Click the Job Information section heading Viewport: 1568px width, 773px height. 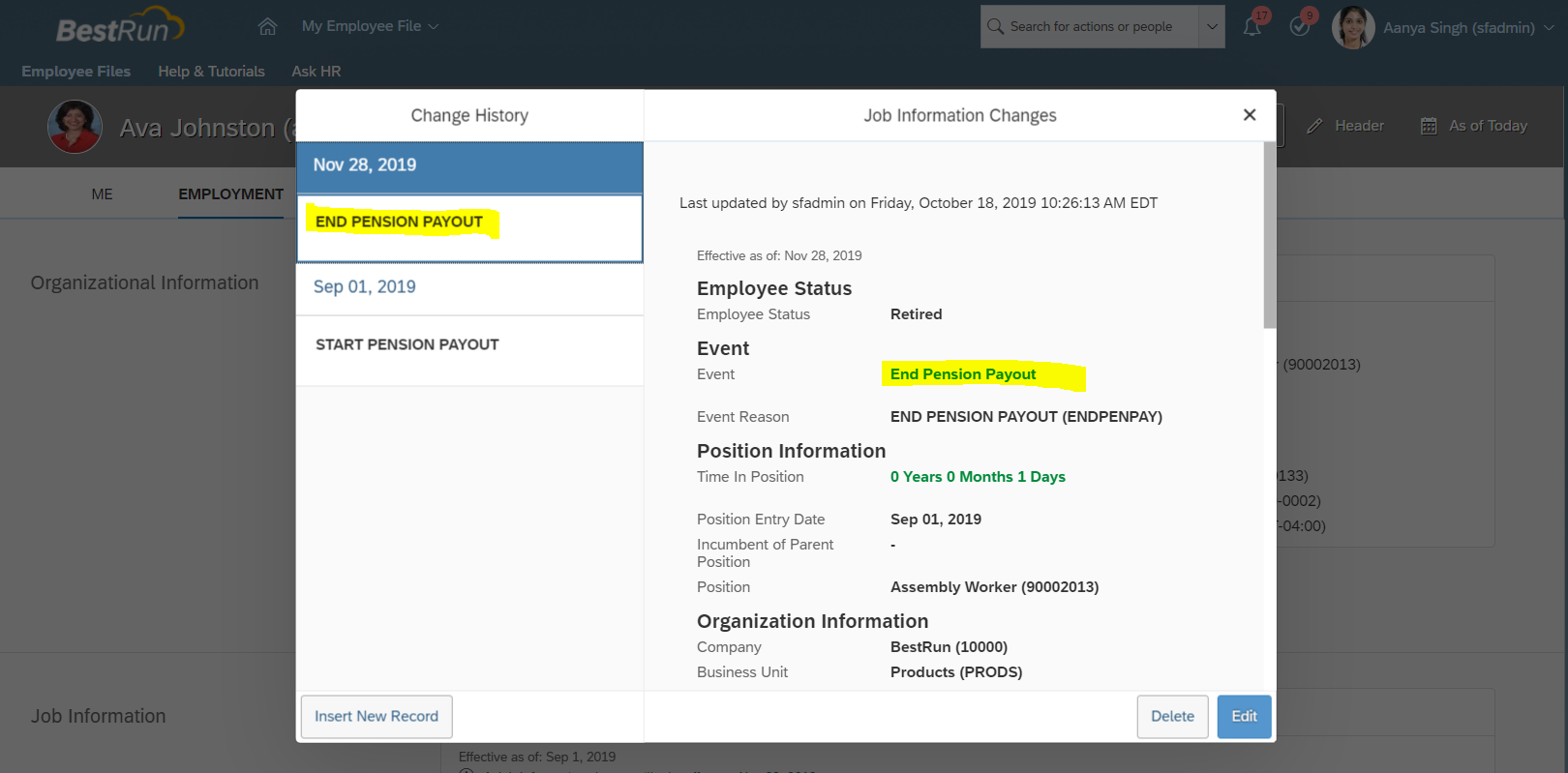(98, 716)
